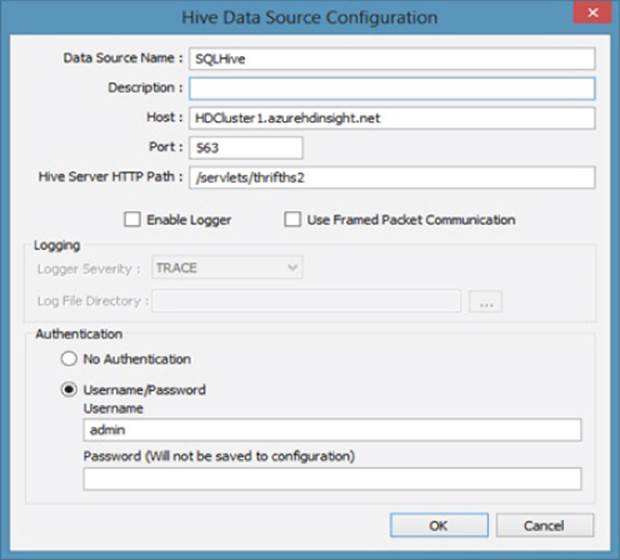Click the Log File Directory field
Viewport: 620px width, 560px height.
pos(306,301)
